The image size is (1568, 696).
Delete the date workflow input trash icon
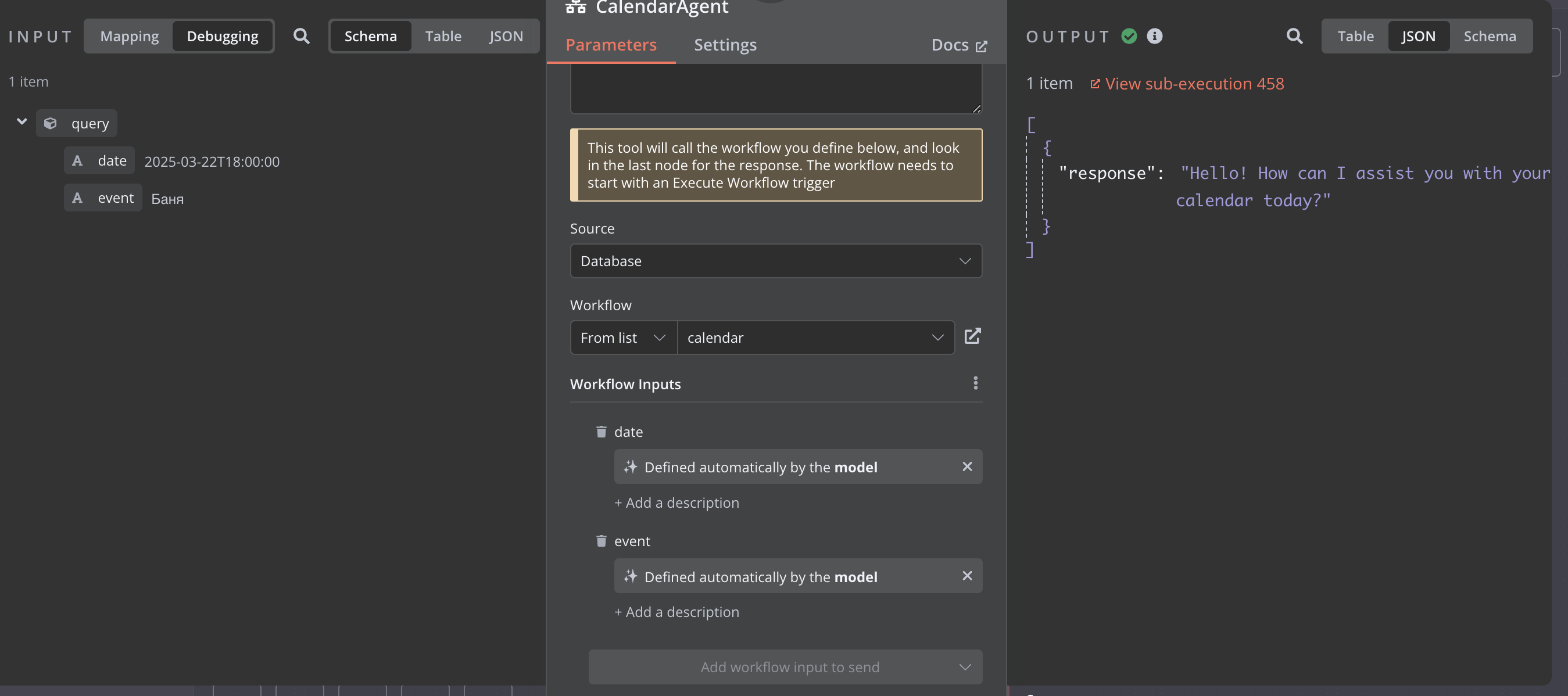click(602, 431)
